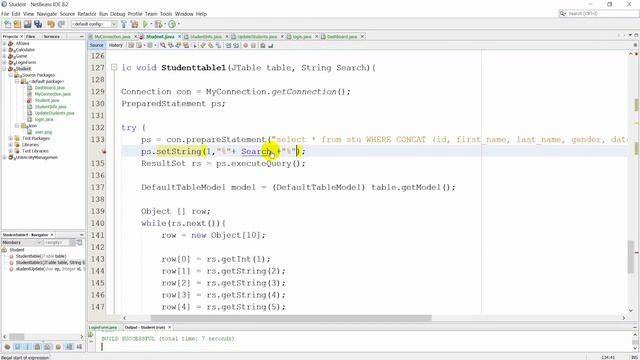The width and height of the screenshot is (640, 360).
Task: Collapse method fold at line 127
Action: pyautogui.click(x=114, y=67)
